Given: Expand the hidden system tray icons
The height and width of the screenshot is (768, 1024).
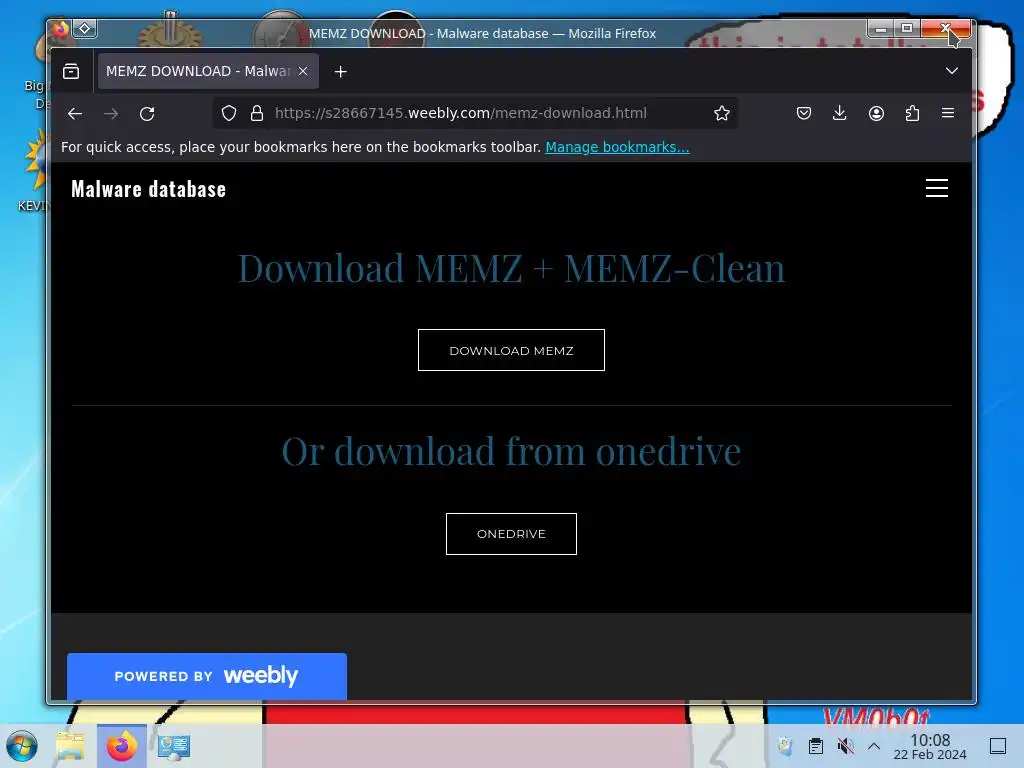Looking at the screenshot, I should click(874, 746).
